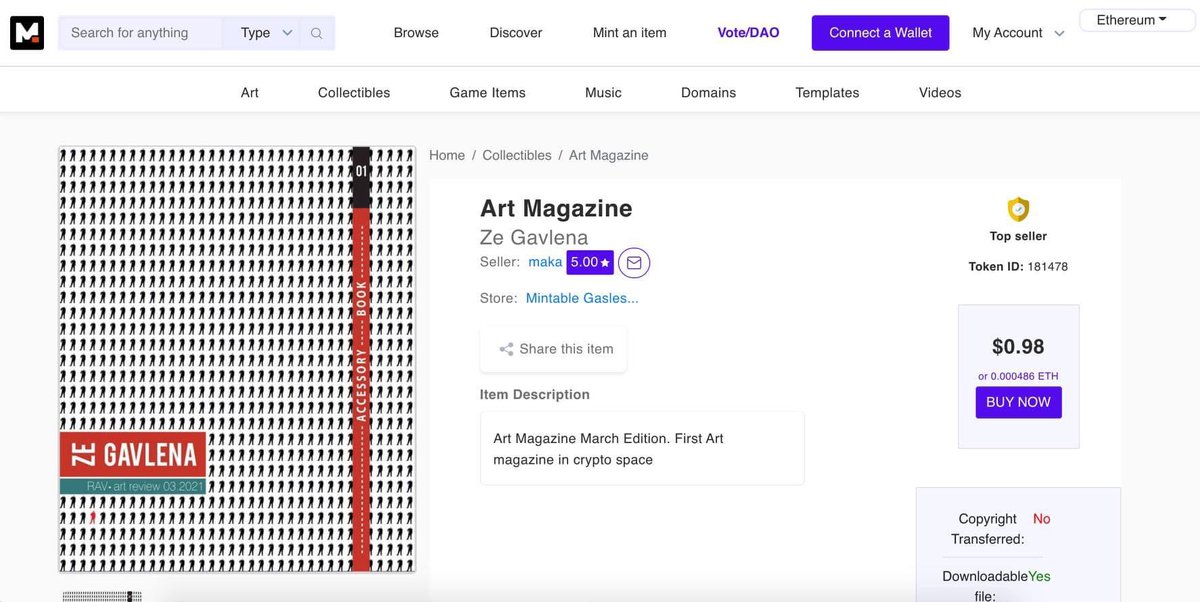1200x602 pixels.
Task: Open the Mintable Gasles... store link
Action: pyautogui.click(x=582, y=298)
